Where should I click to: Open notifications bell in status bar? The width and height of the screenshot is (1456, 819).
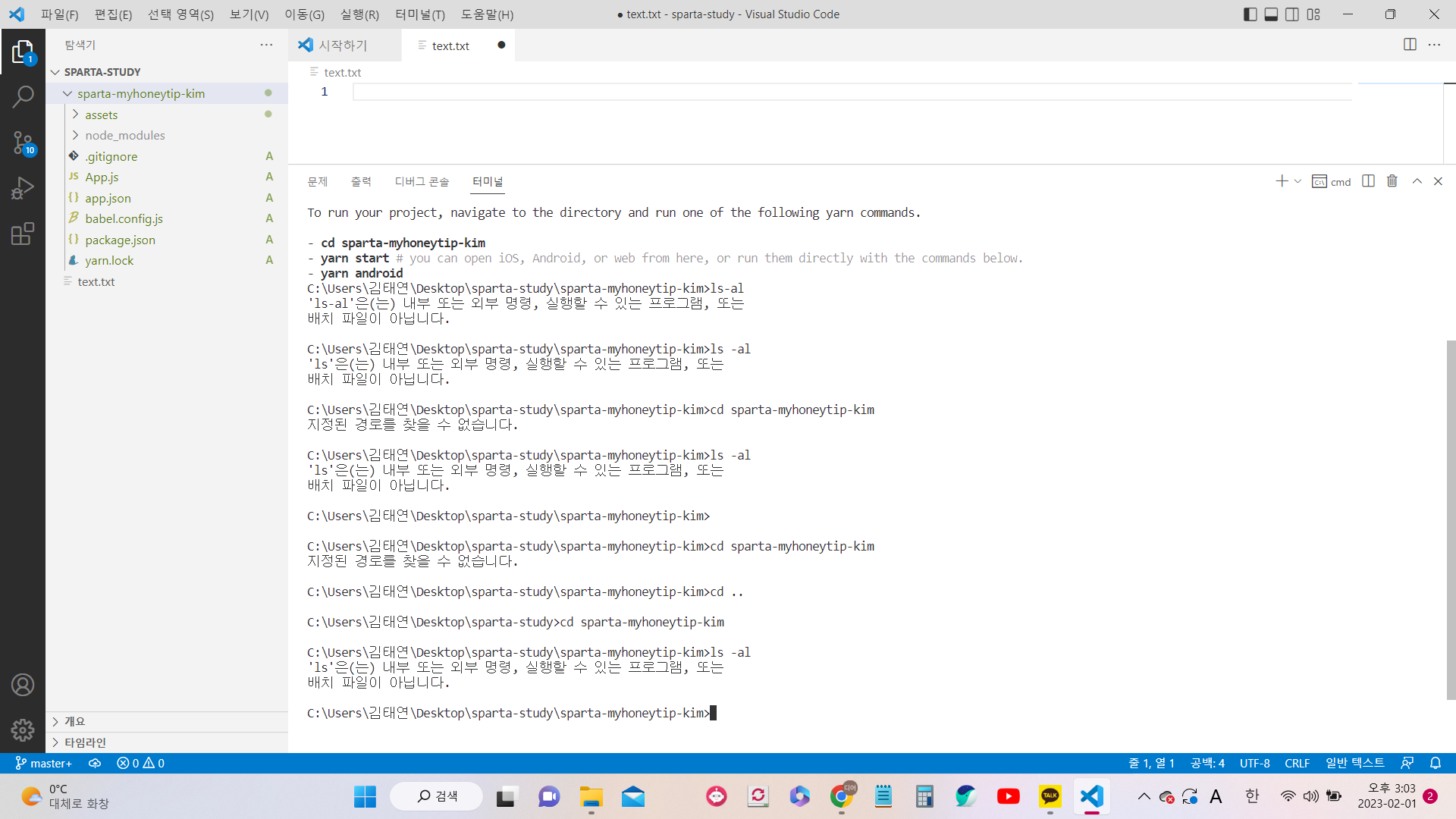click(x=1436, y=763)
